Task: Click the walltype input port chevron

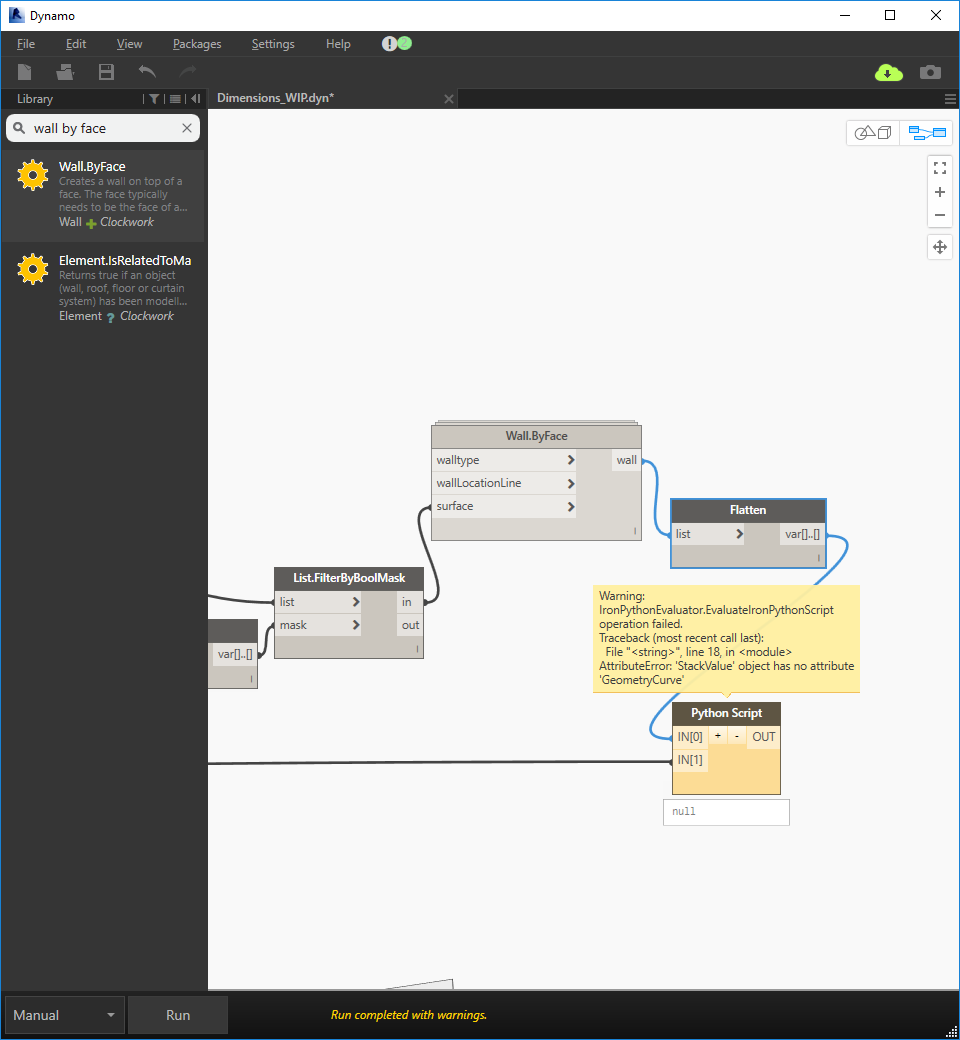Action: click(571, 460)
